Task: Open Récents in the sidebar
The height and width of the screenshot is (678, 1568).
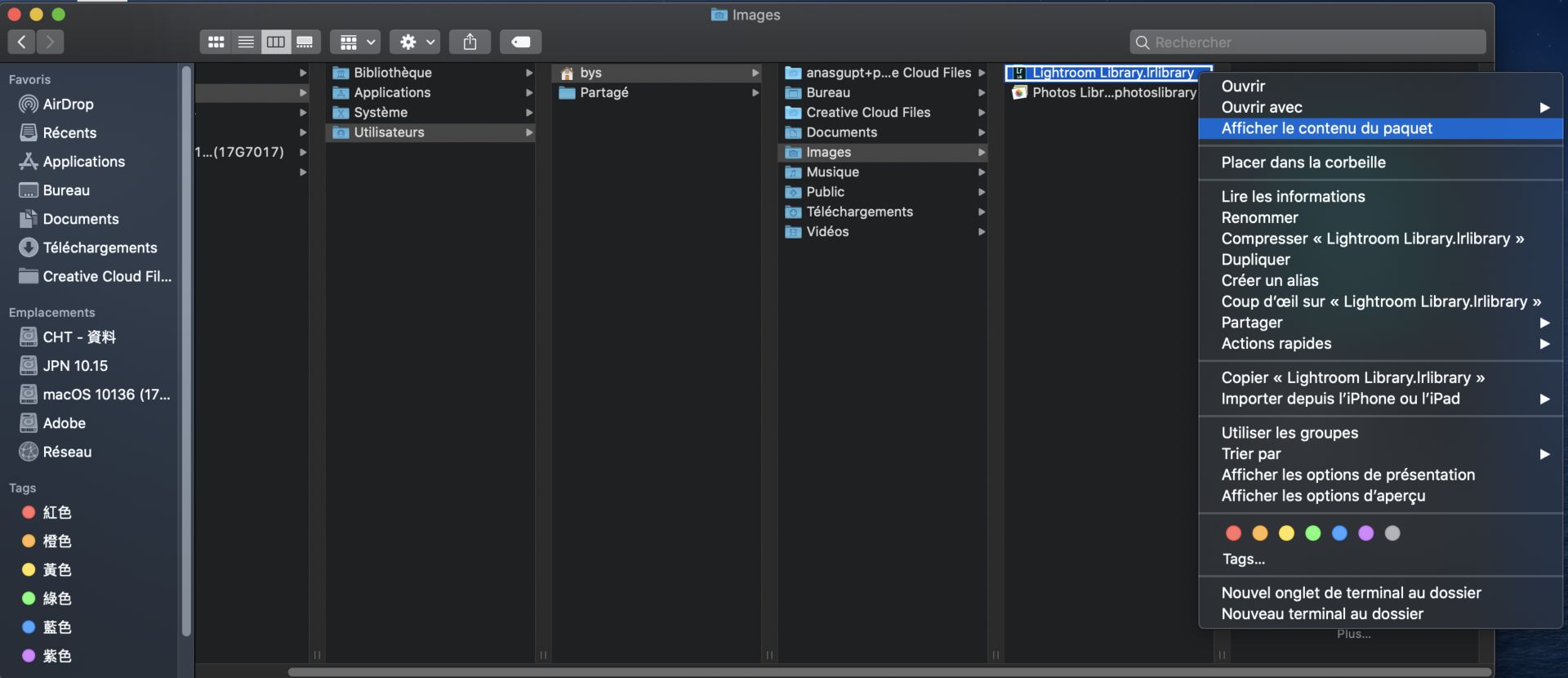Action: [57, 132]
